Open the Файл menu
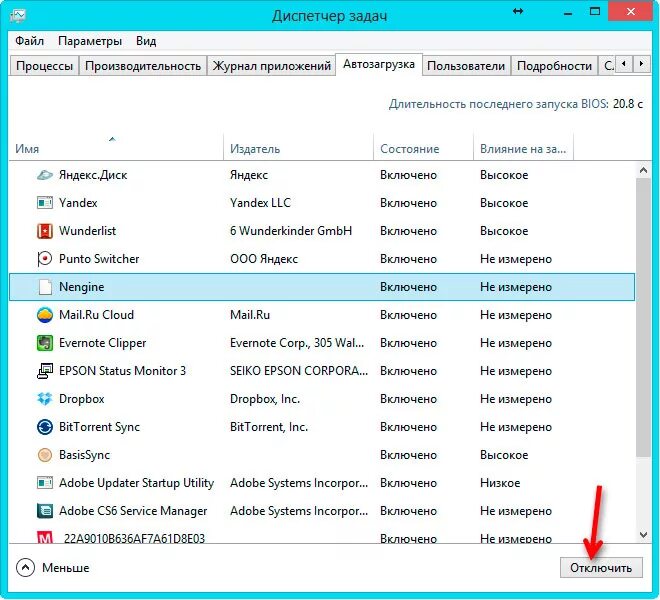The image size is (660, 600). pyautogui.click(x=29, y=41)
